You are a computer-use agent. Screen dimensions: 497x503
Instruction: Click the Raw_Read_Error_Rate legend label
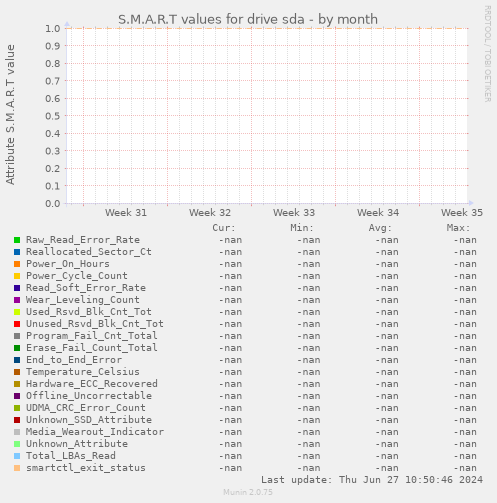[x=83, y=240]
